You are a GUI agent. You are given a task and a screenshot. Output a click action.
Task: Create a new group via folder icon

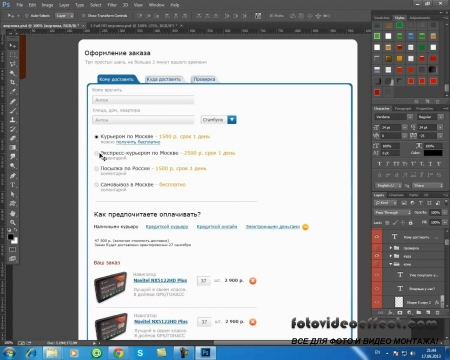419,313
